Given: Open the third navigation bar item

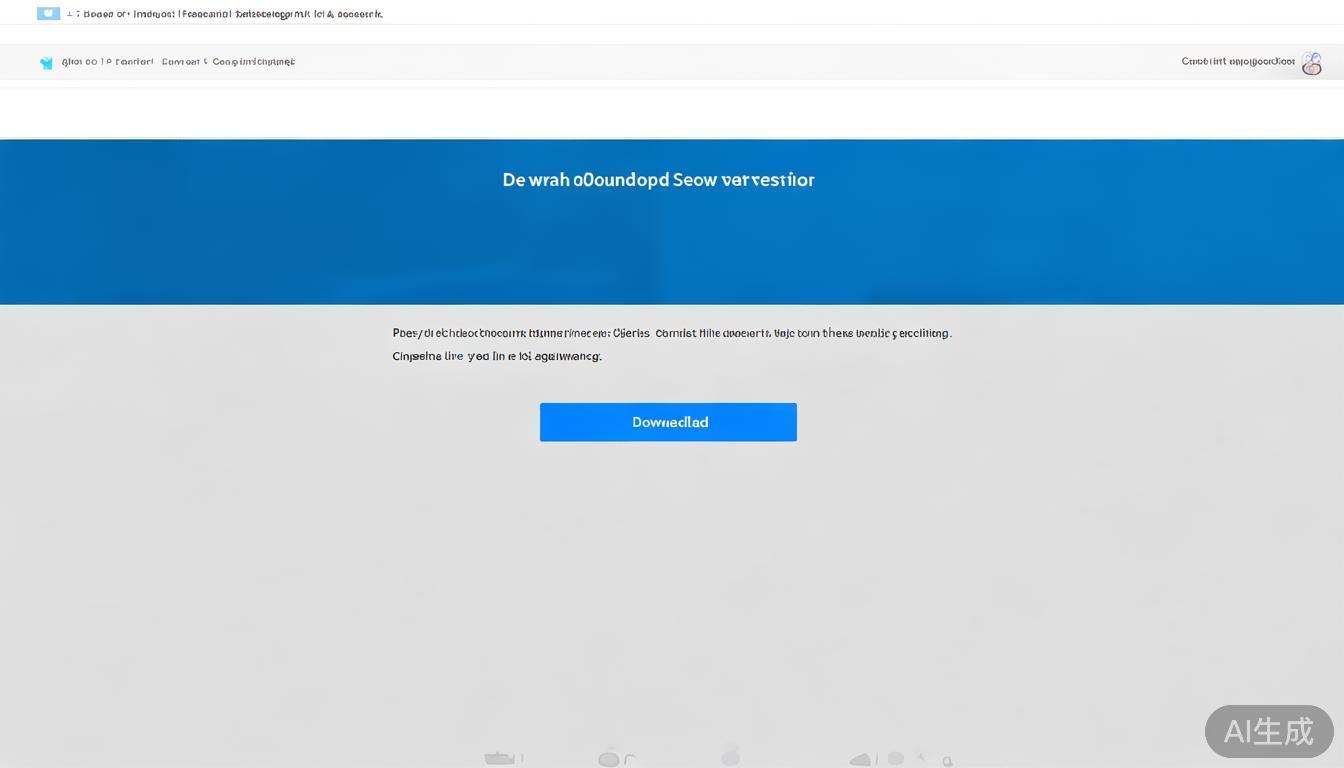Looking at the screenshot, I should 181,62.
